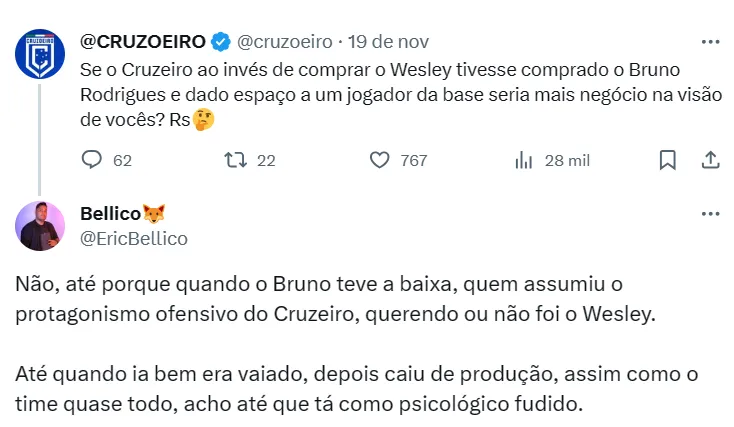Viewport: 734px width, 427px height.
Task: Bookmark the Cruzeiro tweet
Action: pos(667,160)
